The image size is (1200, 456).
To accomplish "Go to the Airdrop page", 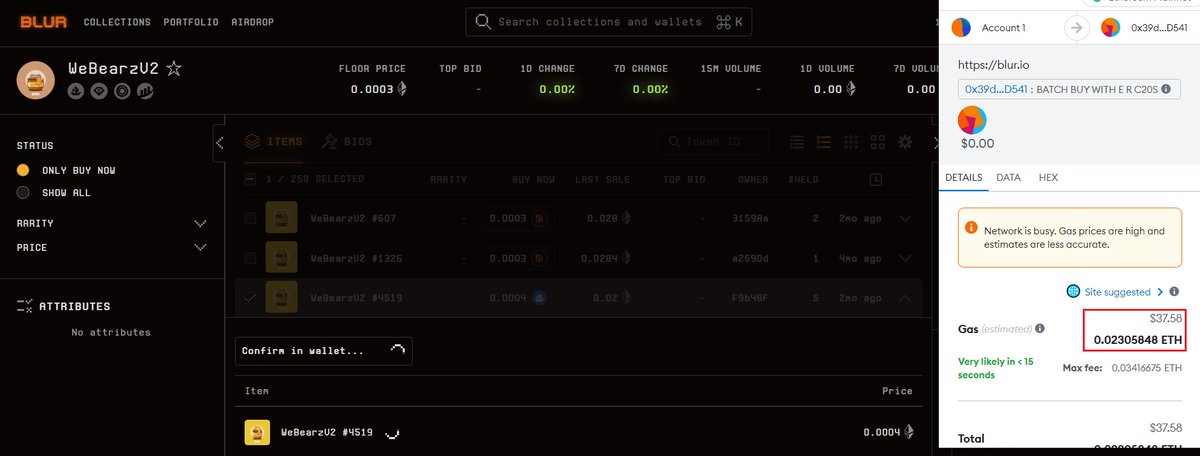I will pos(252,22).
